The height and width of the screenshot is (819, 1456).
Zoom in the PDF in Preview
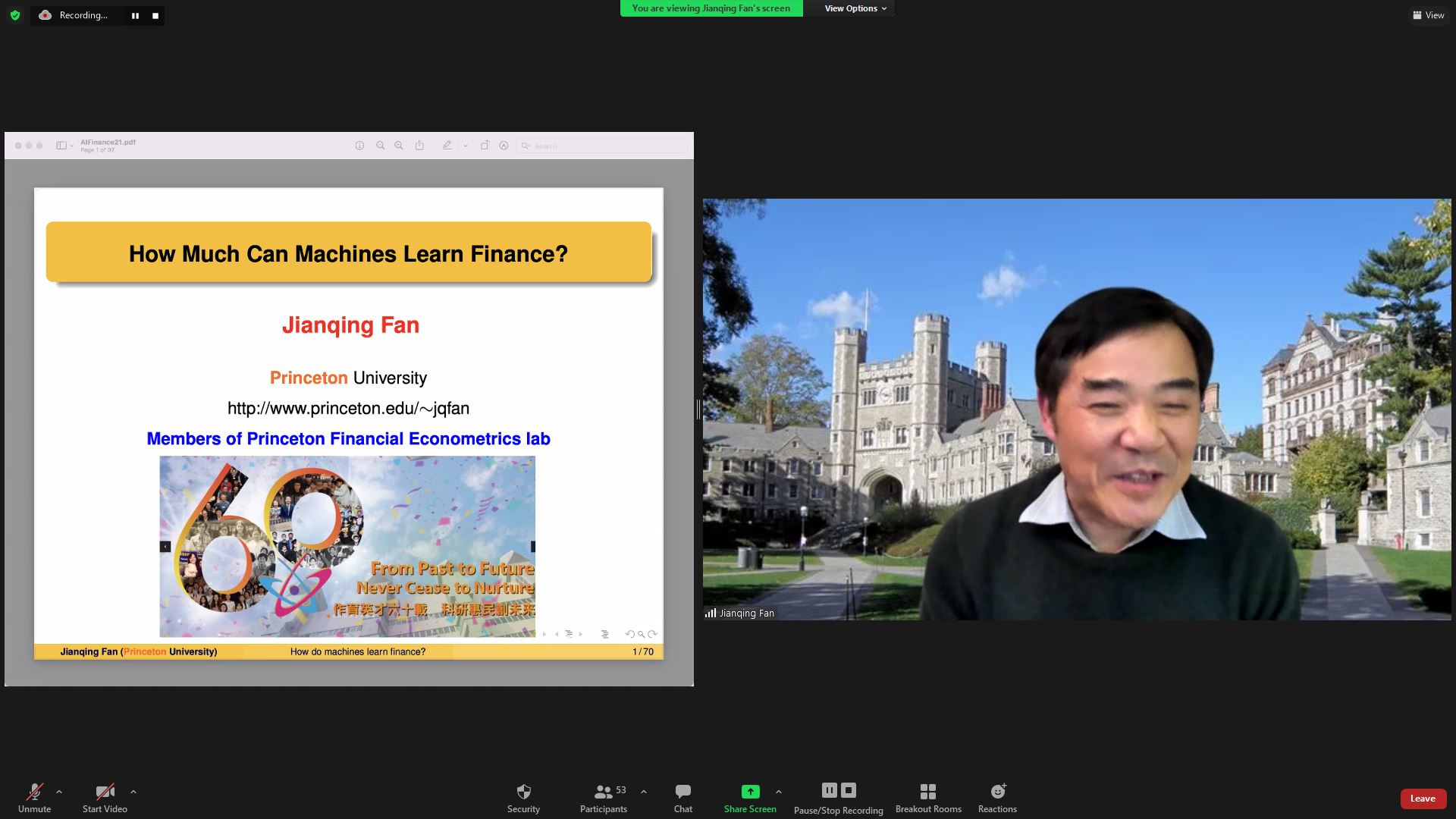[399, 146]
